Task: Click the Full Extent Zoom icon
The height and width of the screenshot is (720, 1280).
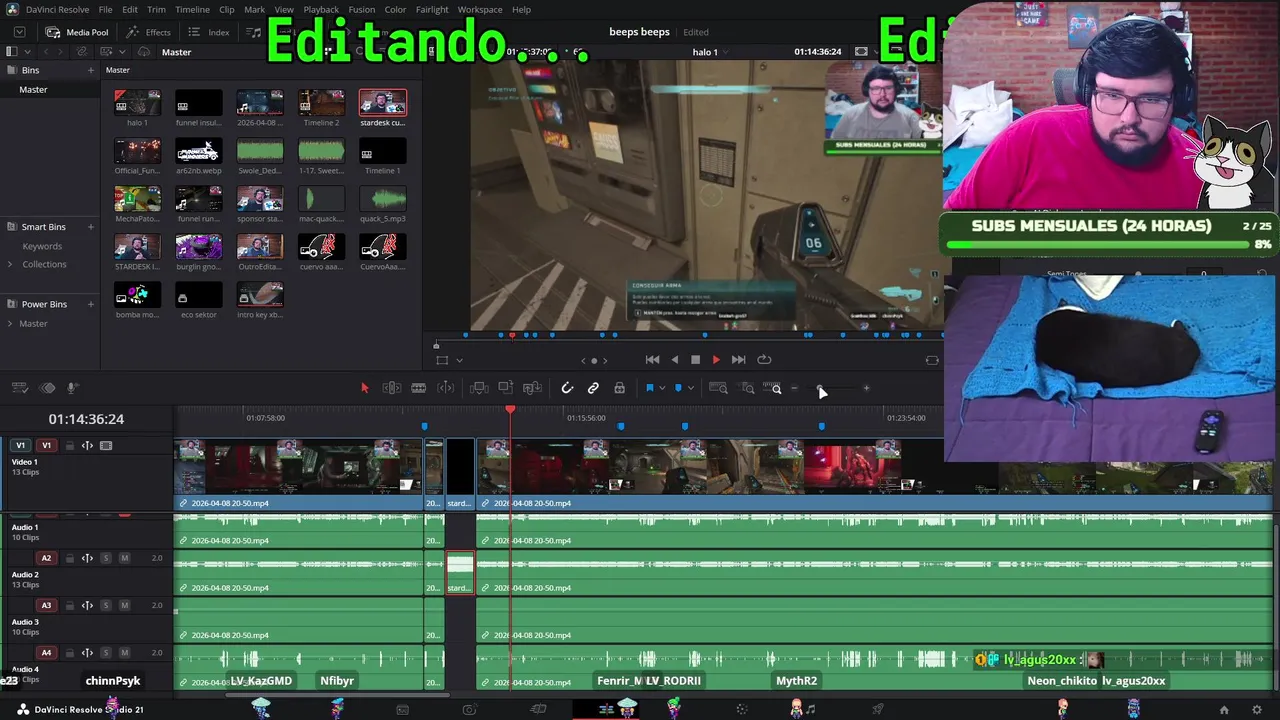Action: [718, 388]
